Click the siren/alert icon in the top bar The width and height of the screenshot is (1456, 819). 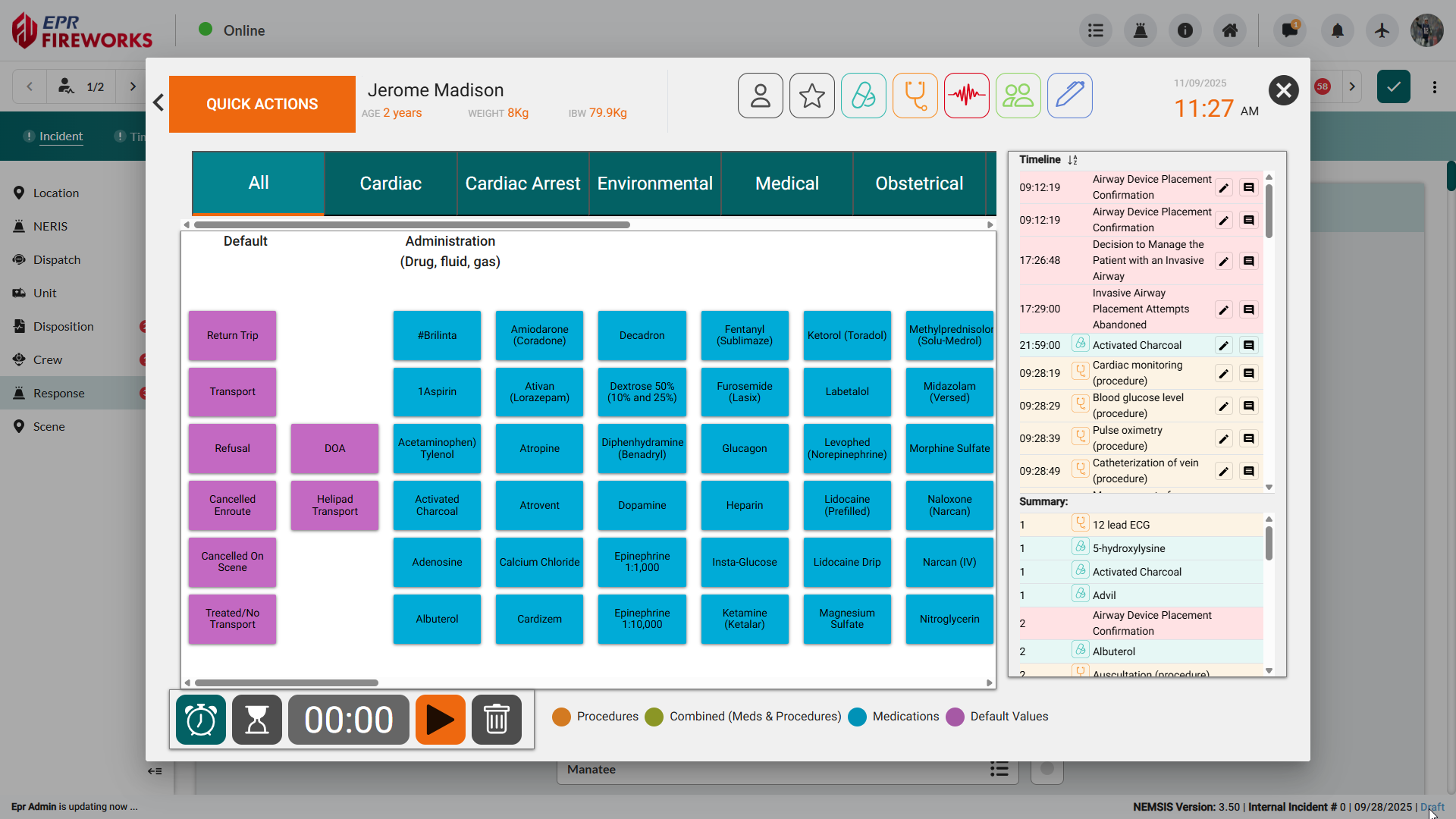1140,30
